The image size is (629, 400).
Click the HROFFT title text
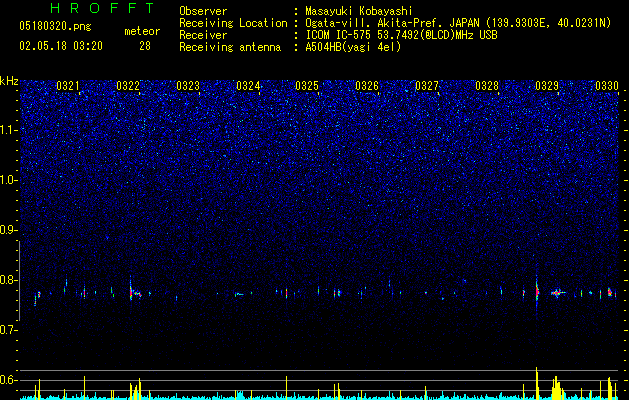click(x=103, y=7)
